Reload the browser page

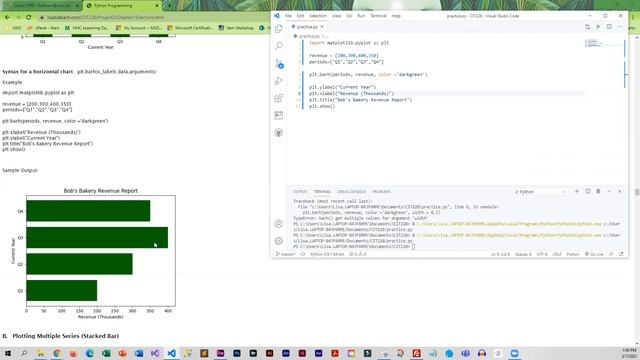[29, 18]
